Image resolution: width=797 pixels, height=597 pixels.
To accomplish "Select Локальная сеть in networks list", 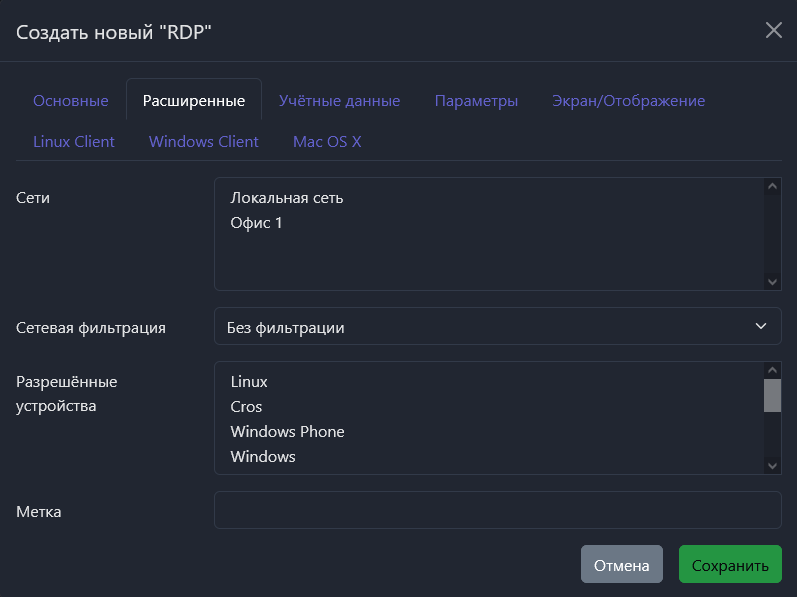I will point(287,198).
